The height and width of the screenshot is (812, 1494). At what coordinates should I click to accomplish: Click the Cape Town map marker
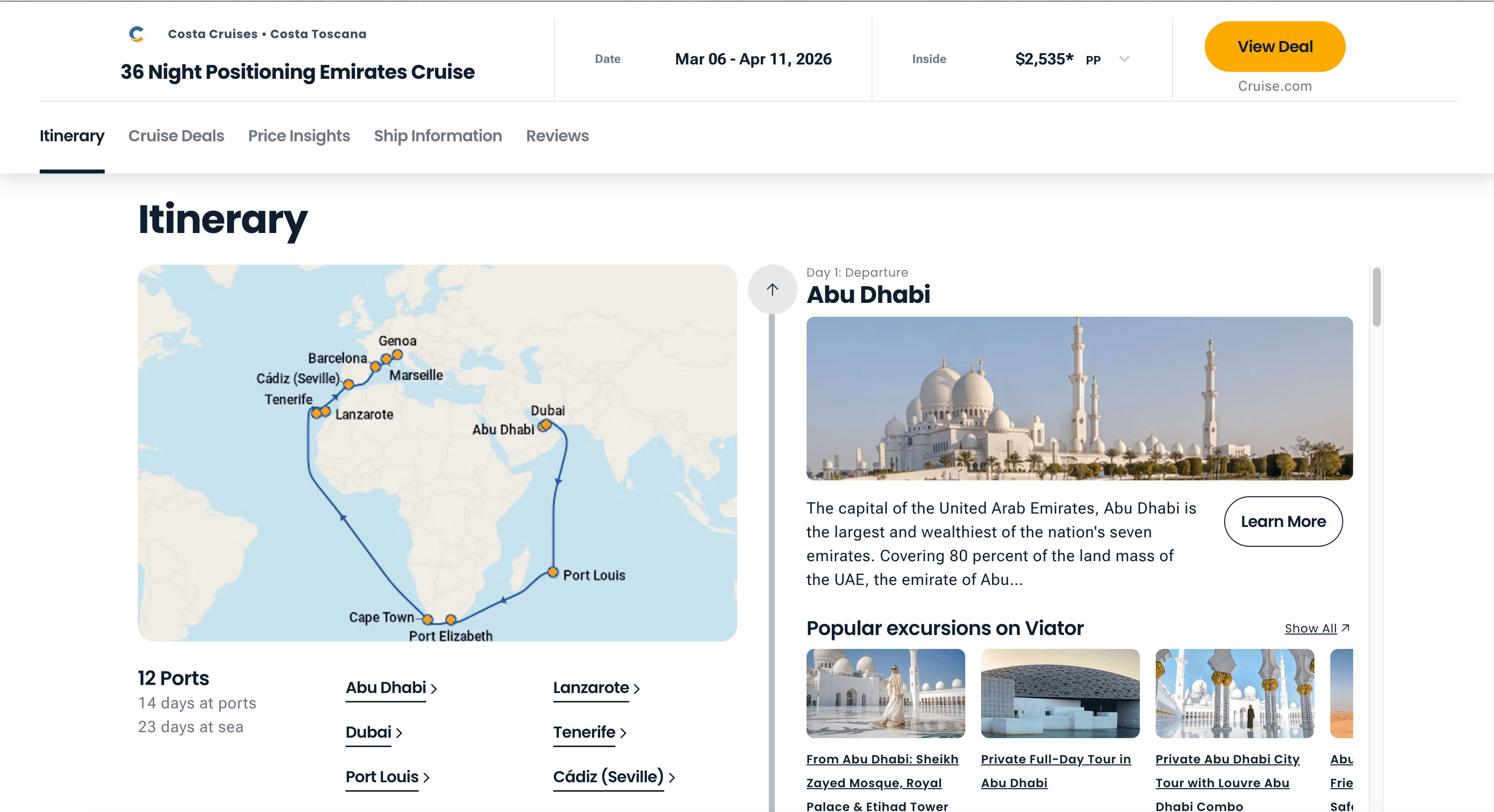coord(428,619)
